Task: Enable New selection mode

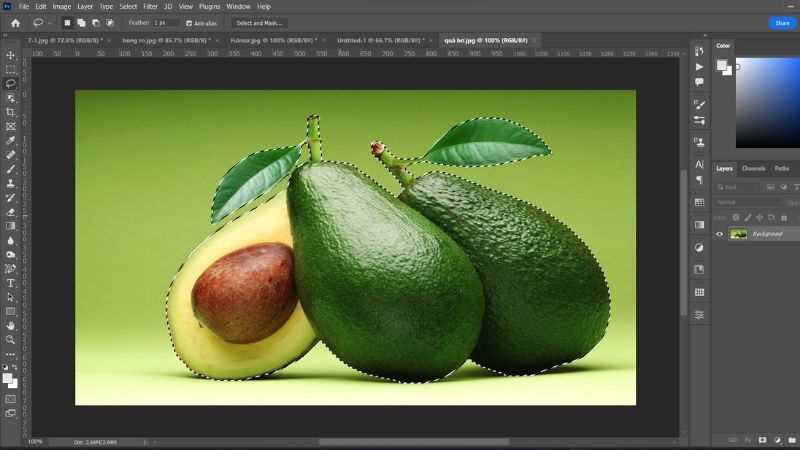Action: pos(67,23)
